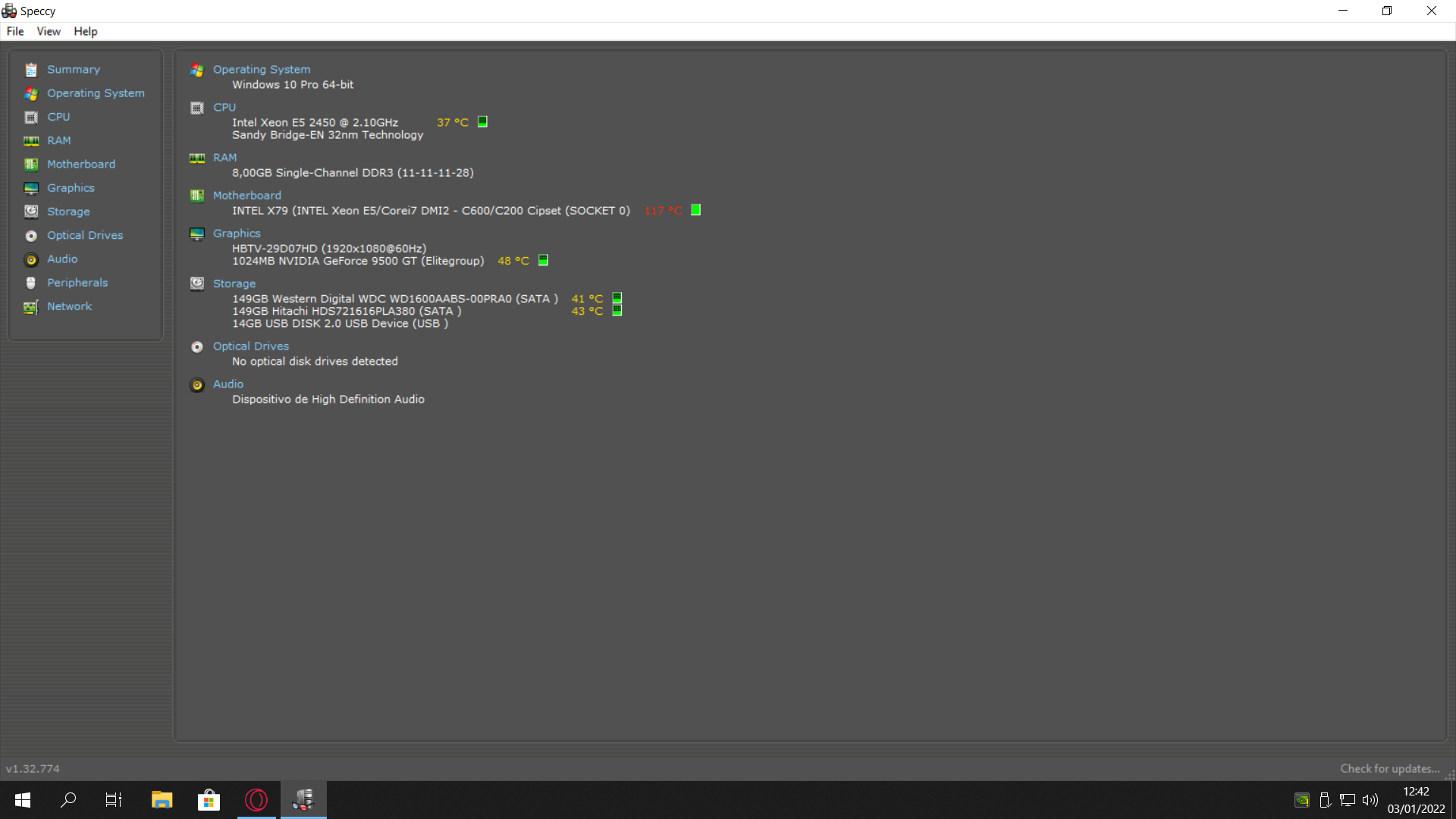
Task: Open the File menu
Action: click(x=15, y=31)
